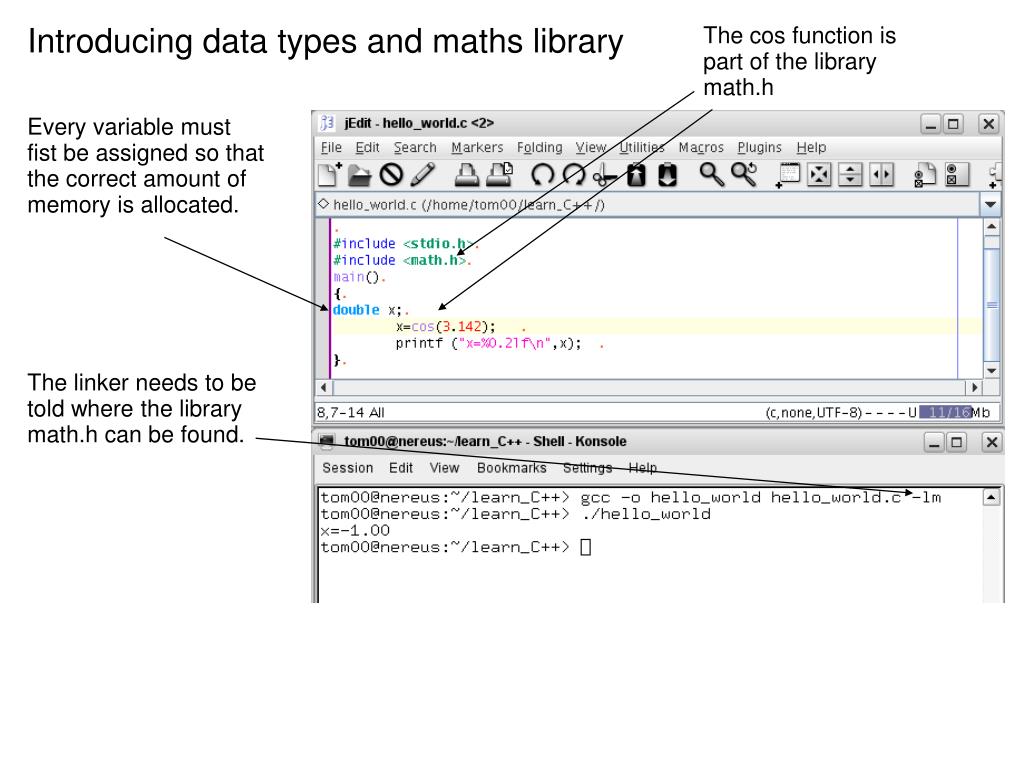Open the Settings menu in Konsole
1023x767 pixels.
(x=587, y=468)
